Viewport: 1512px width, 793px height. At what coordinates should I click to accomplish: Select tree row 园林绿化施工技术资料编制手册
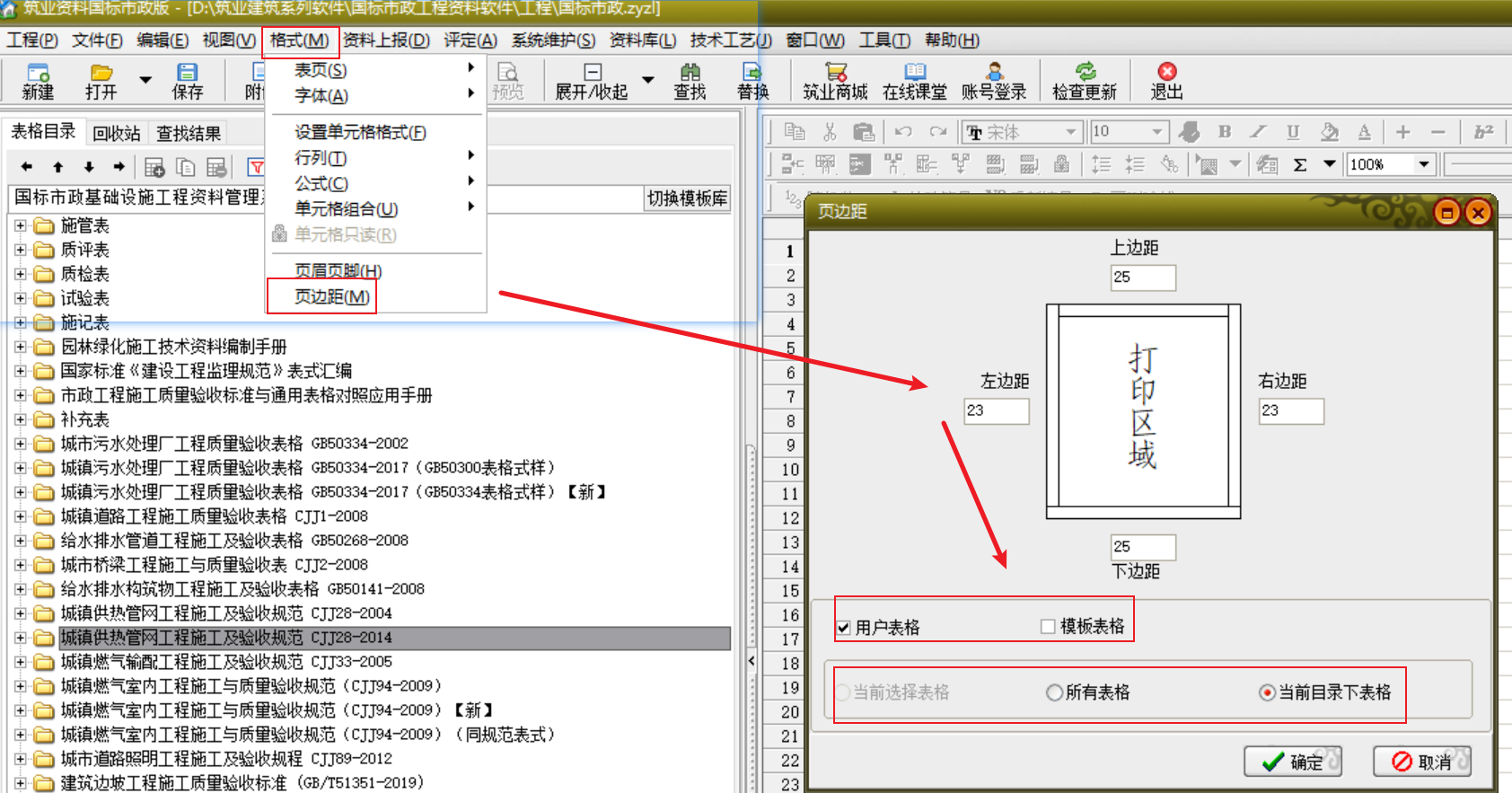click(173, 347)
